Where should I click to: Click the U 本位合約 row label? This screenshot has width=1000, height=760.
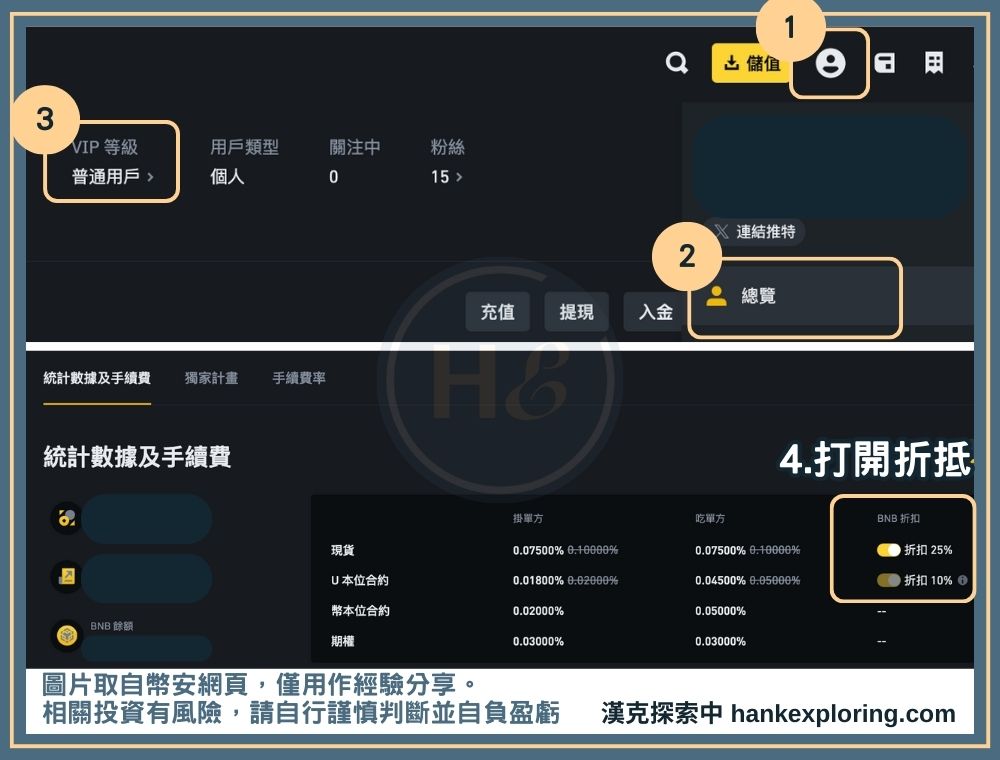[x=360, y=580]
